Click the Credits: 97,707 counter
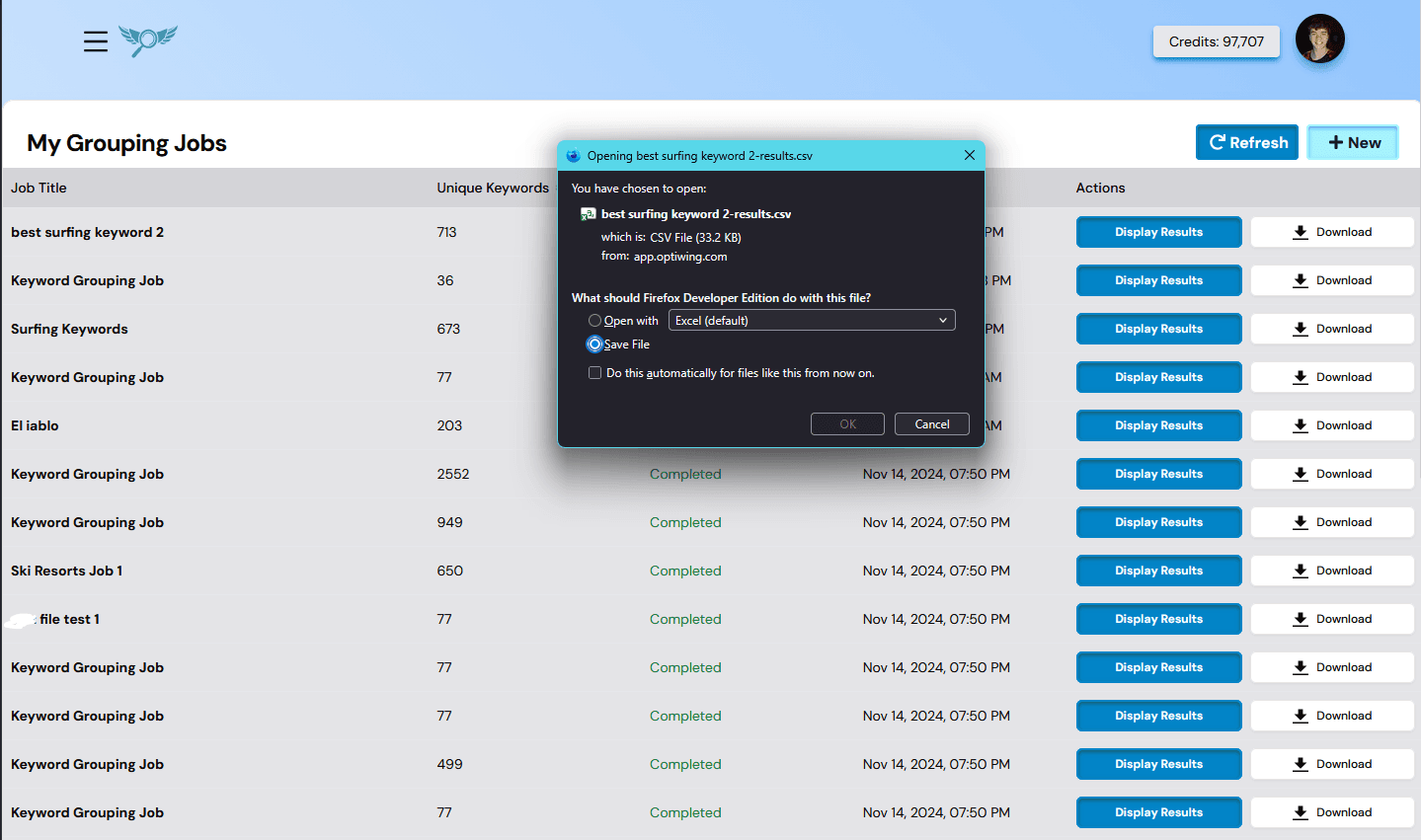The width and height of the screenshot is (1421, 840). tap(1216, 41)
